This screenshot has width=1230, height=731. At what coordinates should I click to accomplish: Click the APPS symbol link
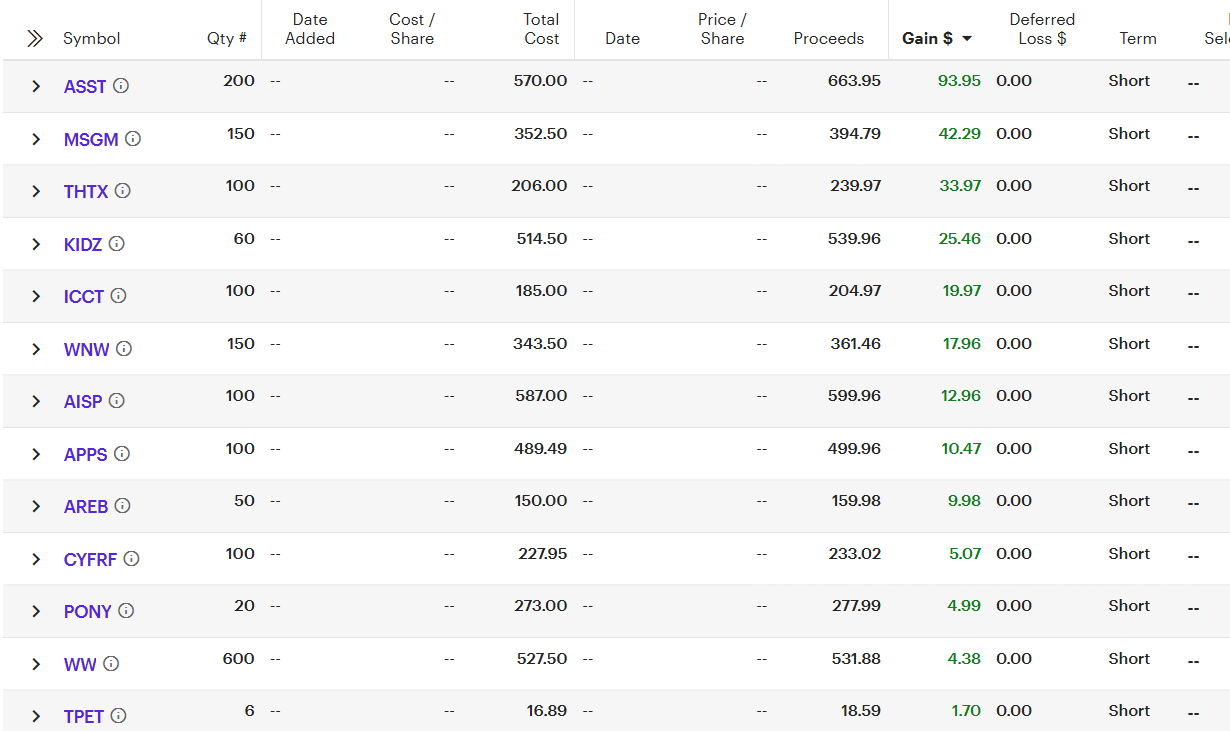85,455
